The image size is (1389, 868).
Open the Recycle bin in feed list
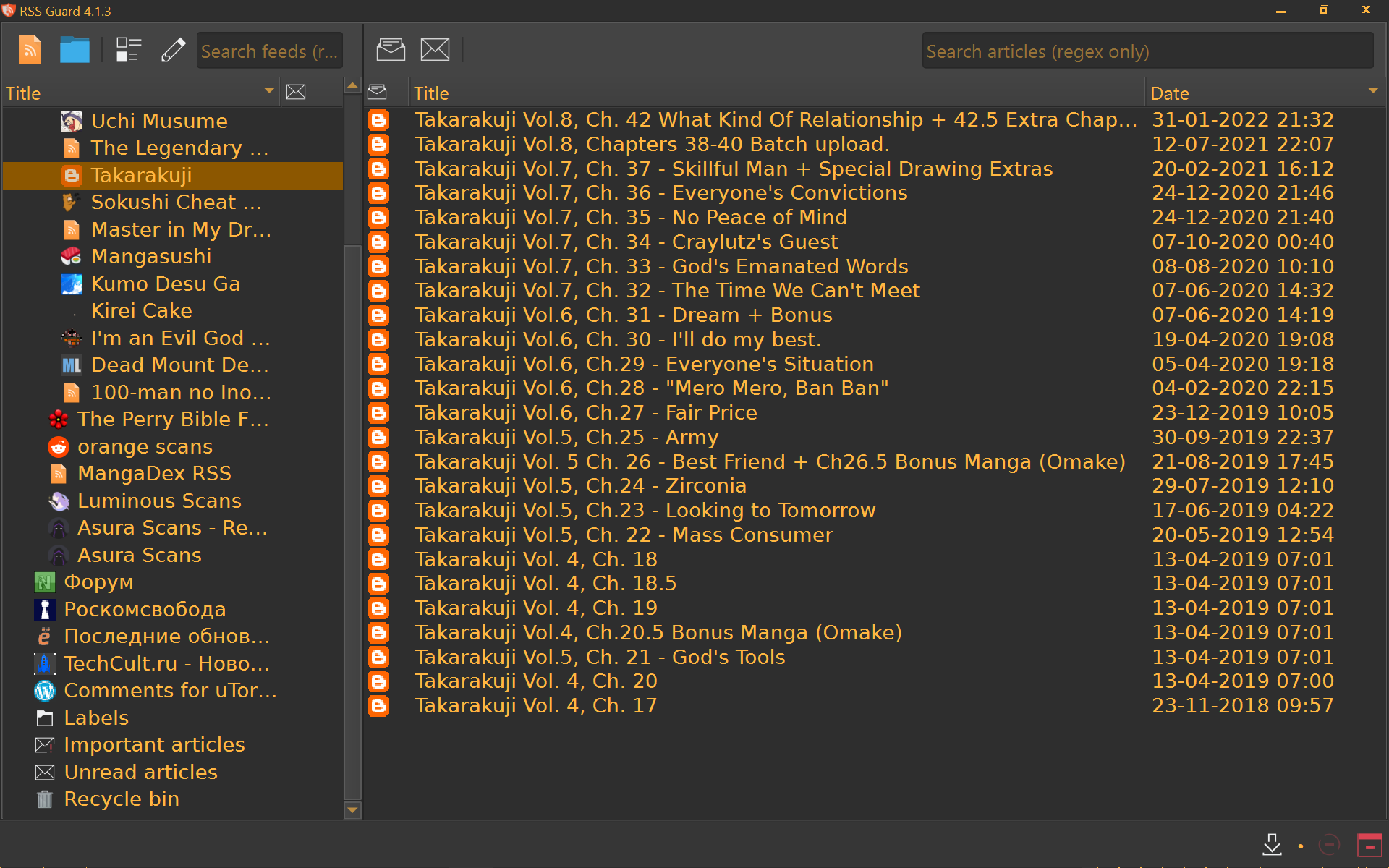[x=121, y=799]
